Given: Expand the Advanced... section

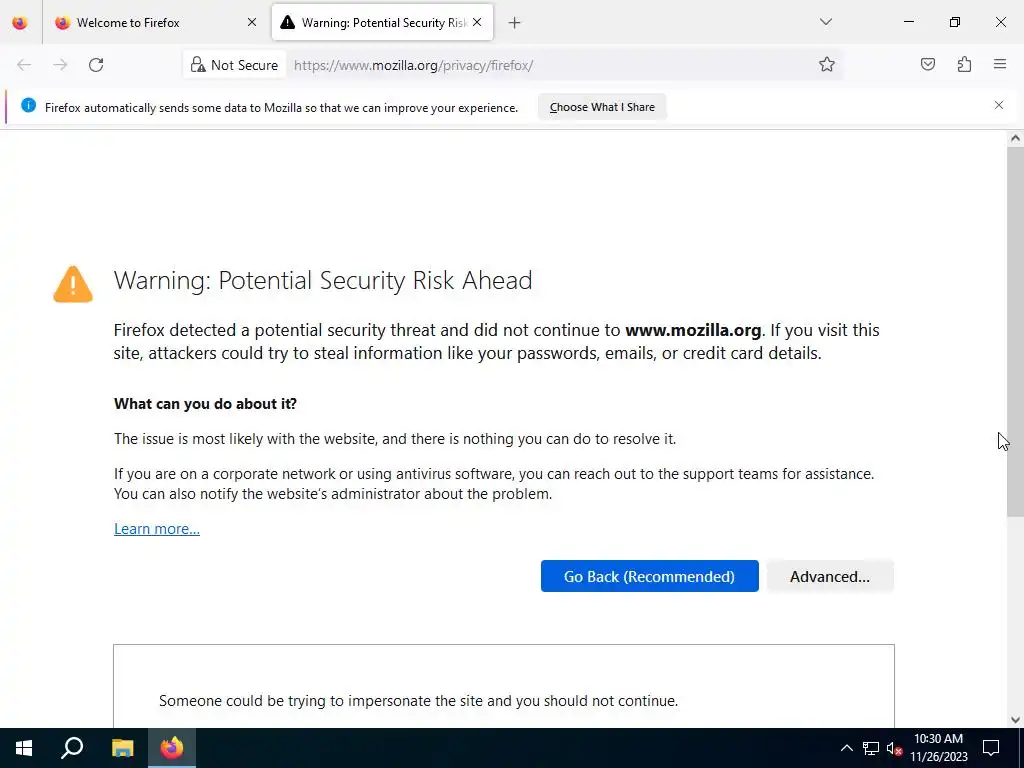Looking at the screenshot, I should (829, 577).
